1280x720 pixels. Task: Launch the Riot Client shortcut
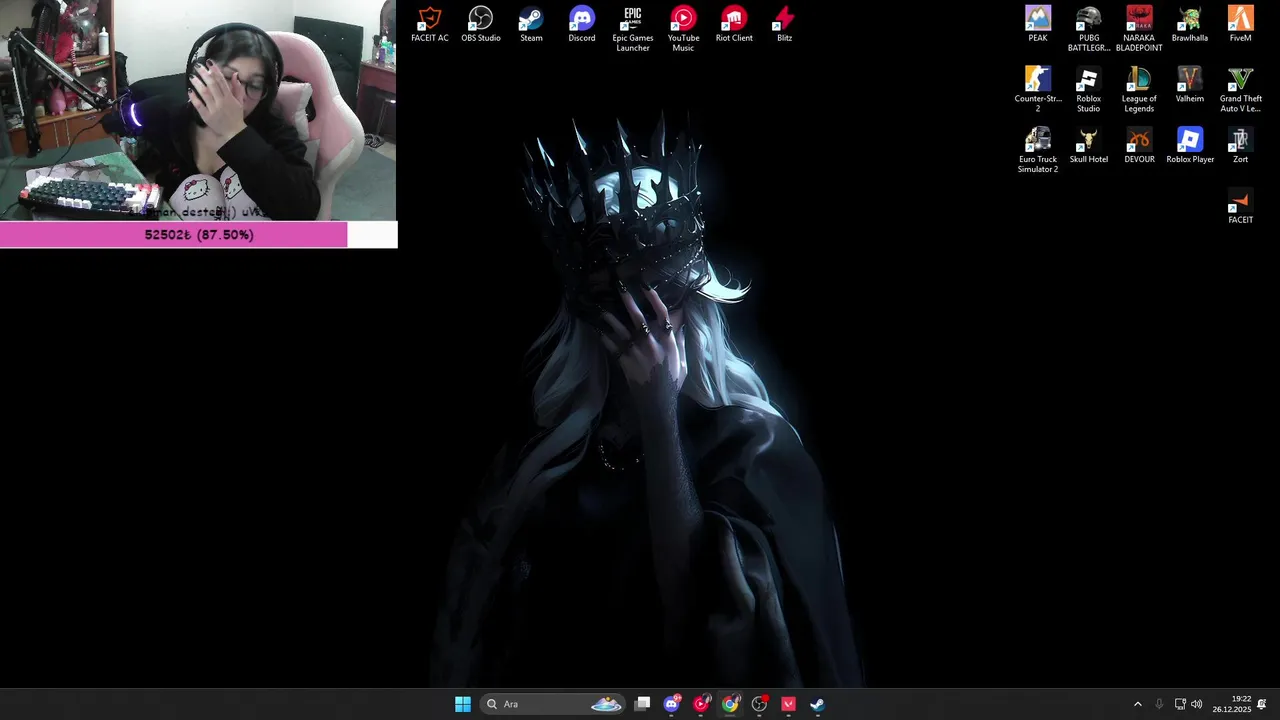click(x=734, y=25)
